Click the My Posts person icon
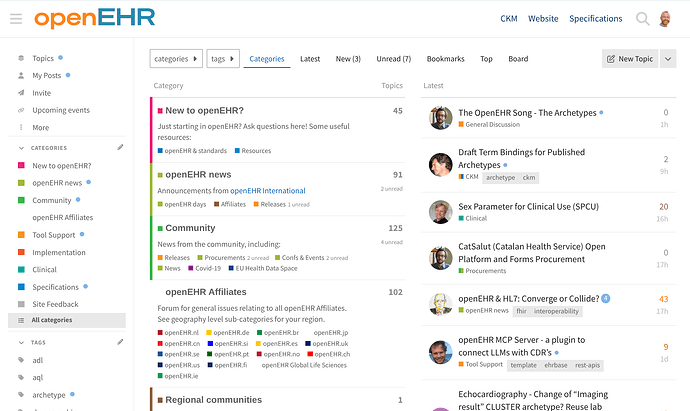Image resolution: width=690 pixels, height=411 pixels. [21, 76]
